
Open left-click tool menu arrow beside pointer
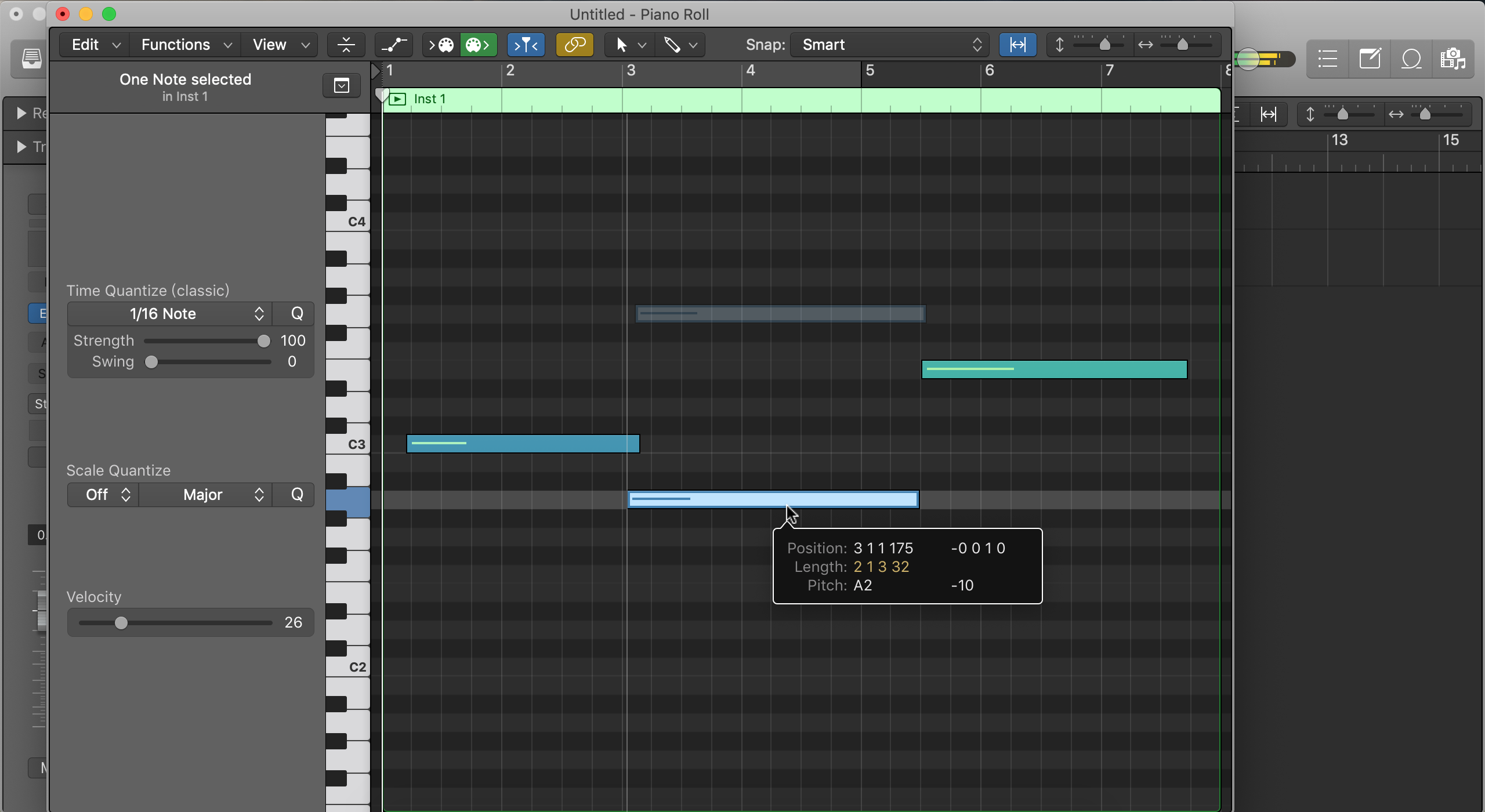[642, 45]
